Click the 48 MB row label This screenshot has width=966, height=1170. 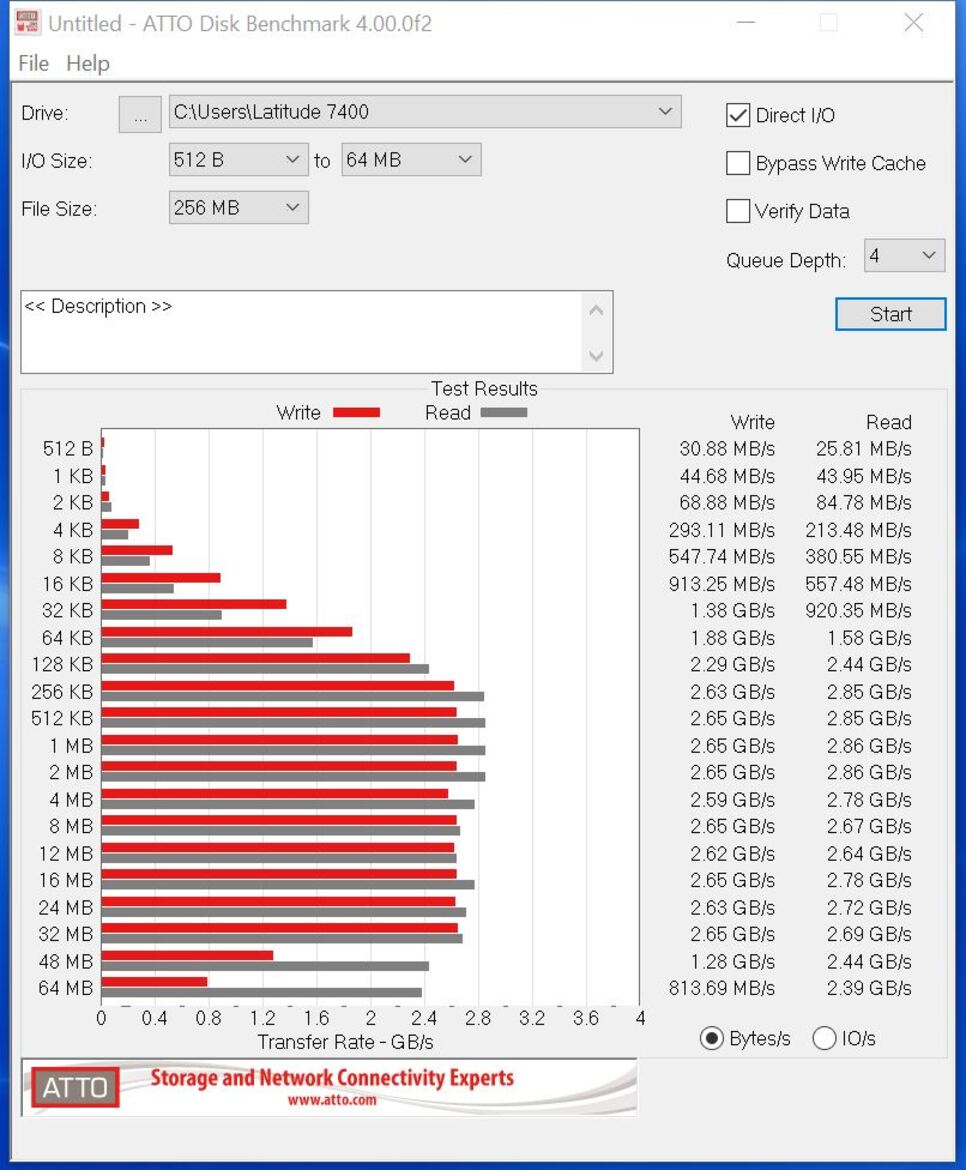pyautogui.click(x=66, y=961)
